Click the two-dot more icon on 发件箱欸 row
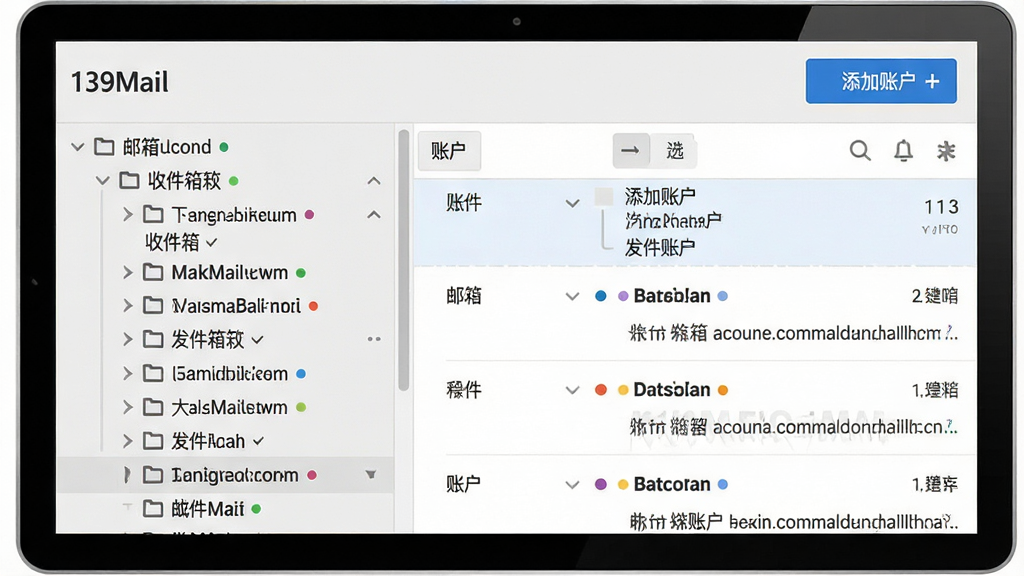Image resolution: width=1024 pixels, height=576 pixels. coord(374,339)
